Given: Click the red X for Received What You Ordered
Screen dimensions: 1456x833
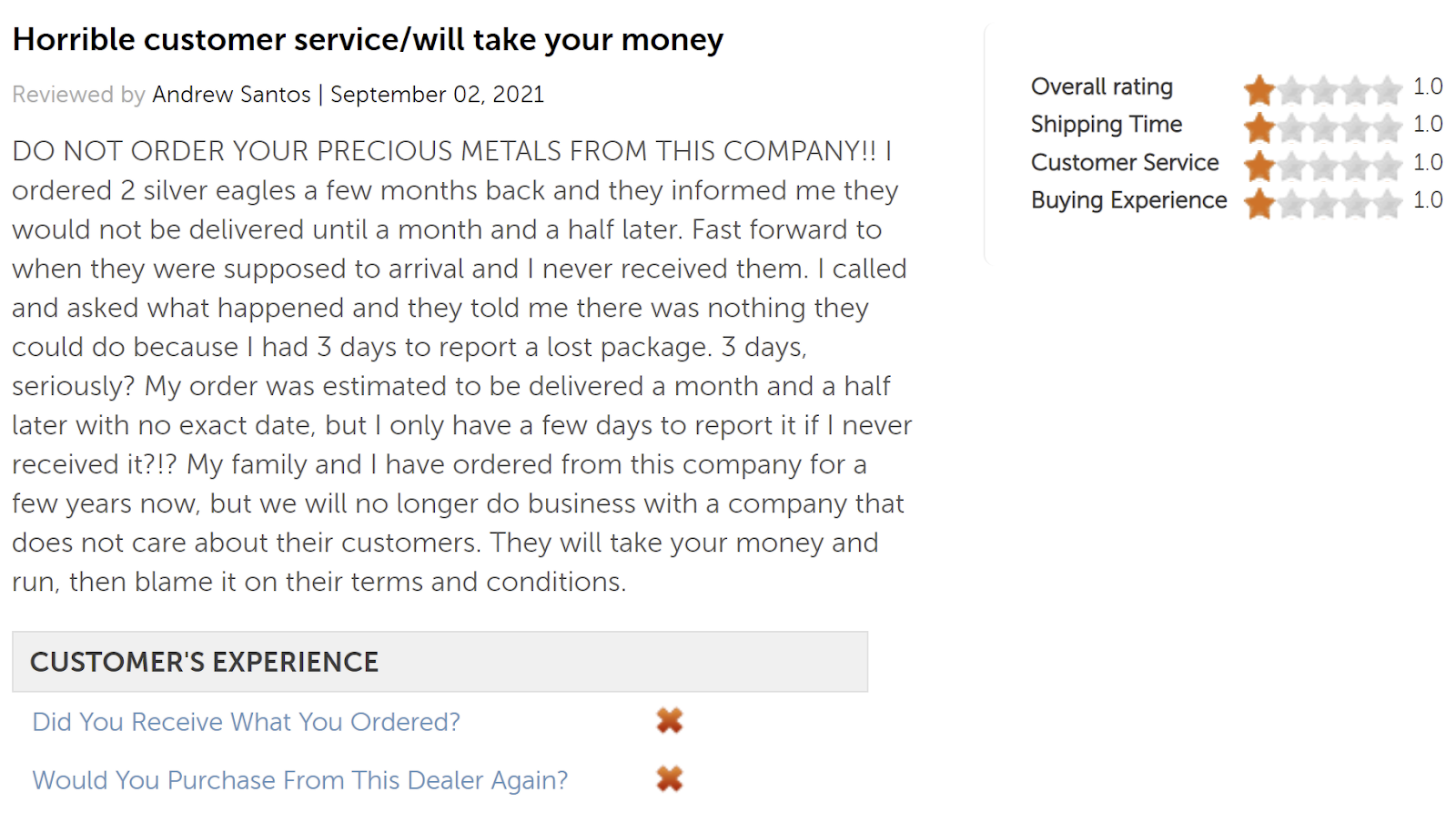Looking at the screenshot, I should pos(670,721).
